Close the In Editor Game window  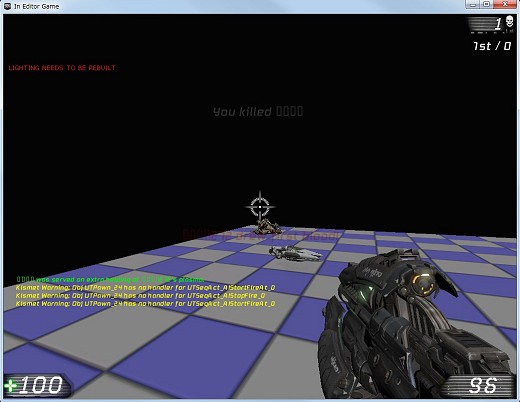(x=505, y=5)
